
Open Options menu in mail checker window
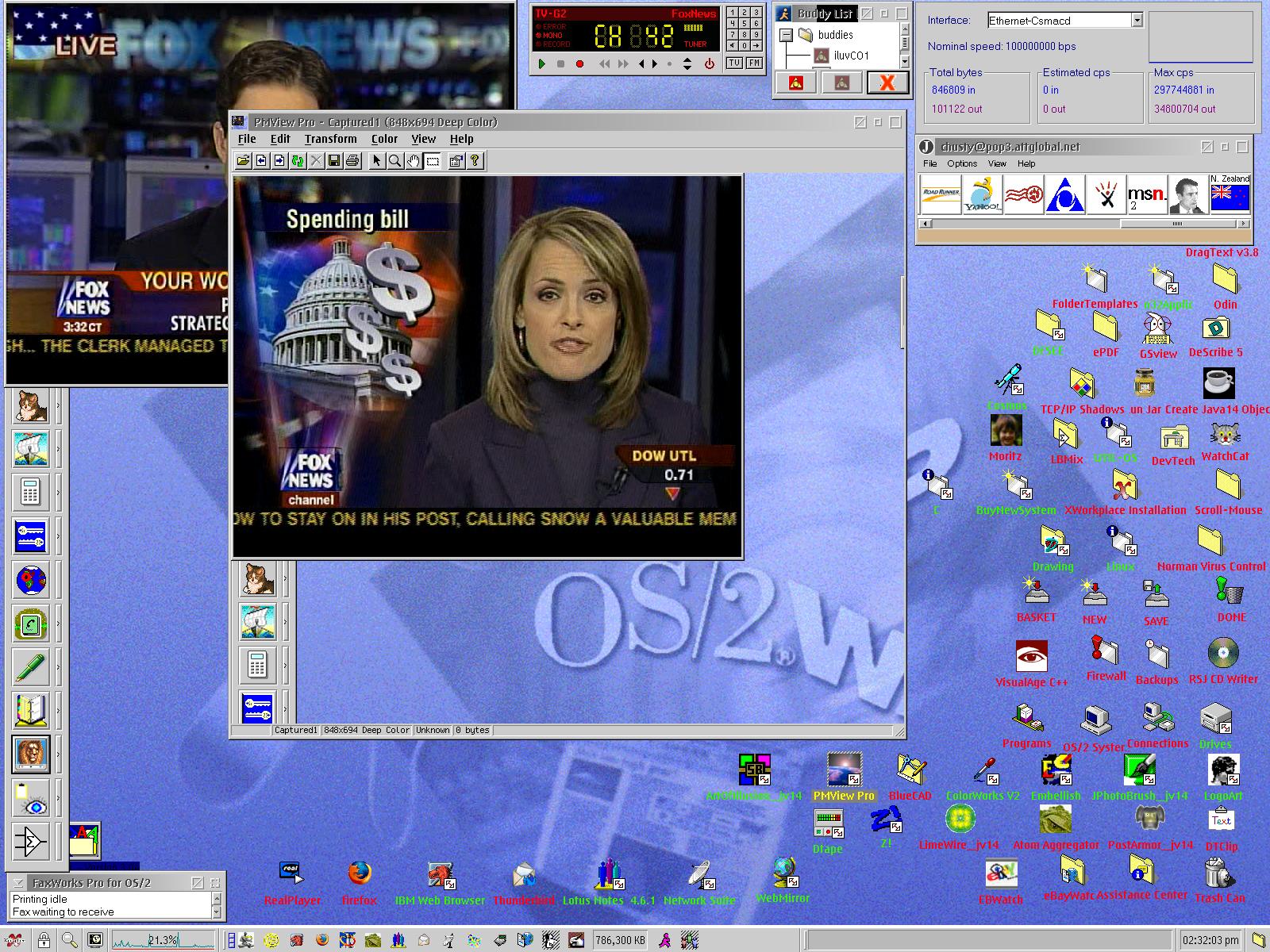[x=962, y=163]
